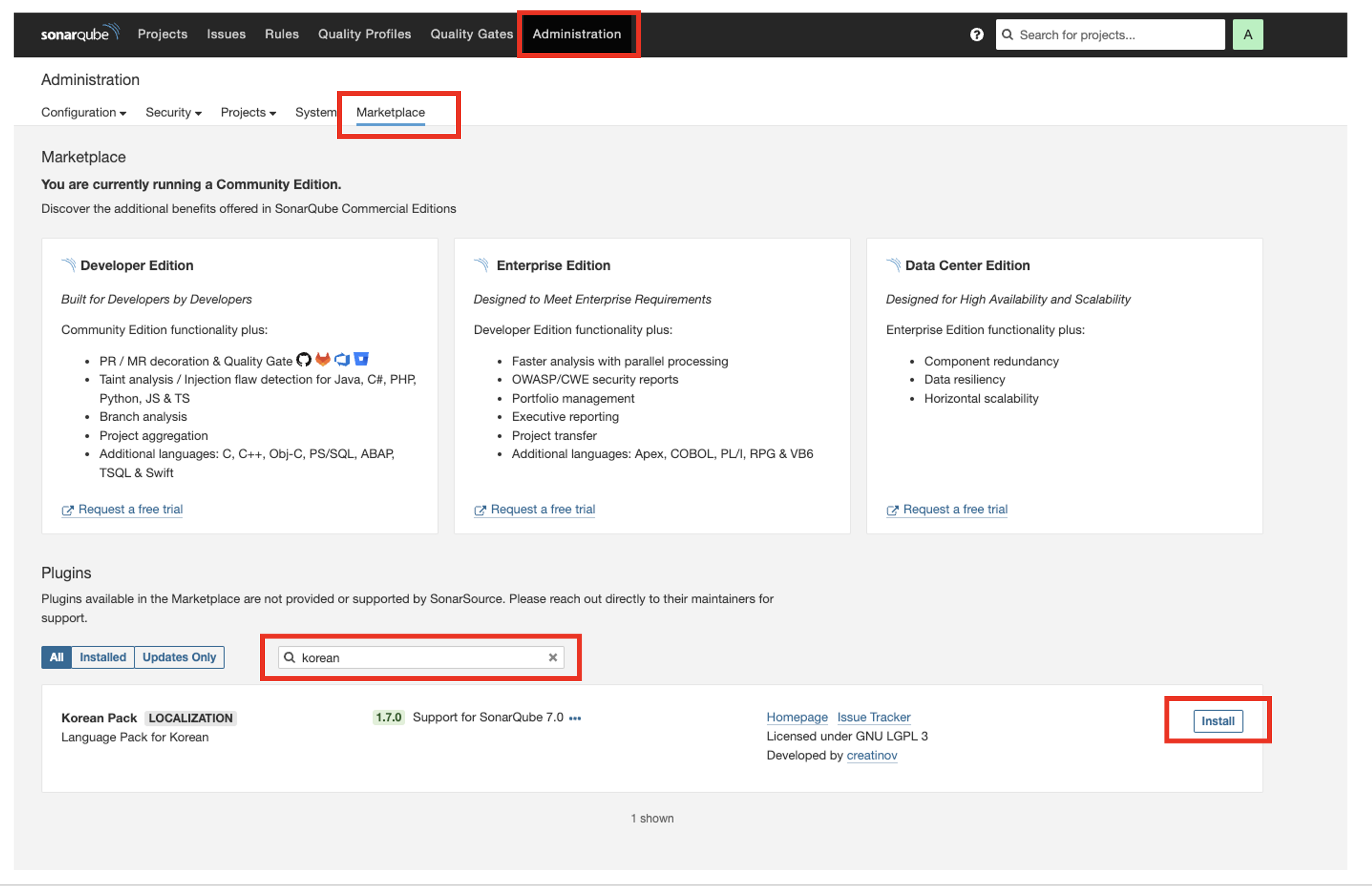The height and width of the screenshot is (886, 1372).
Task: Open the Projects administration dropdown
Action: [x=248, y=113]
